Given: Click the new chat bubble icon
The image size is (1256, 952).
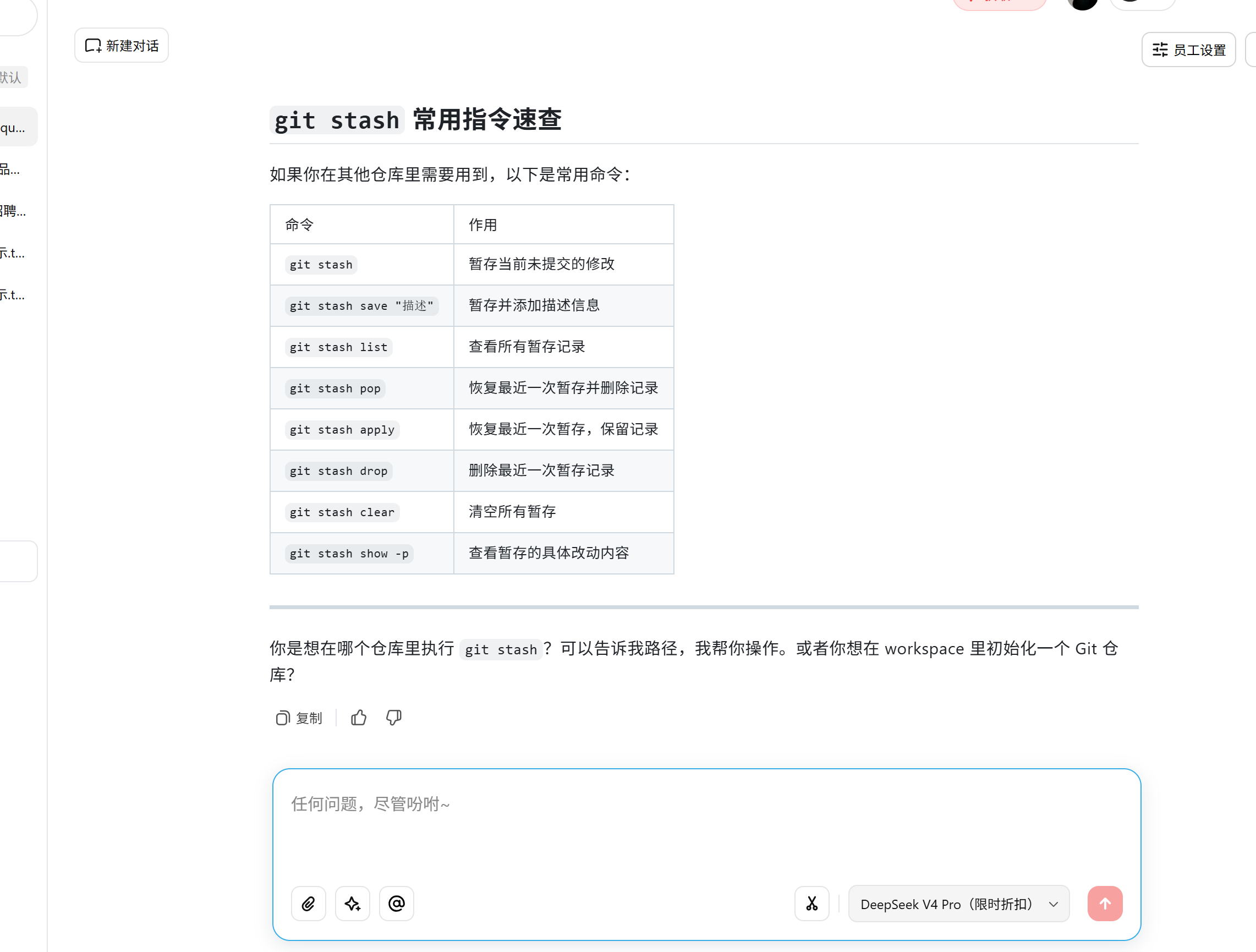Looking at the screenshot, I should pos(92,46).
